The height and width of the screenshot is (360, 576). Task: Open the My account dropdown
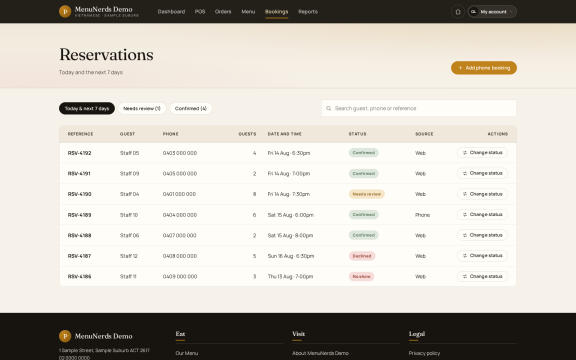point(492,12)
